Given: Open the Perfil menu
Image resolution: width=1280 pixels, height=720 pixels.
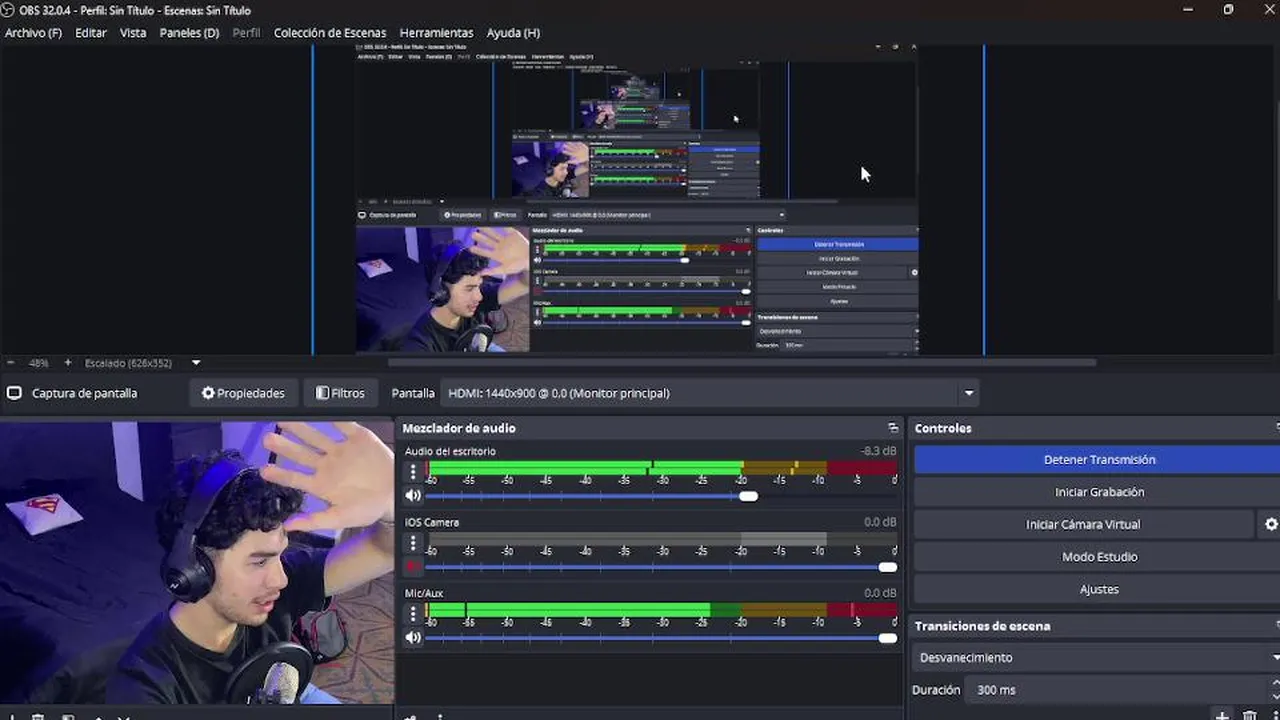Looking at the screenshot, I should [246, 33].
